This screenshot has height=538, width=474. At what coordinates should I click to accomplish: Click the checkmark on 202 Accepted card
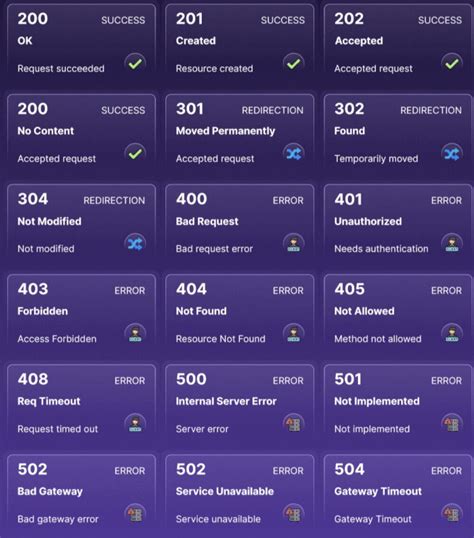(x=452, y=63)
